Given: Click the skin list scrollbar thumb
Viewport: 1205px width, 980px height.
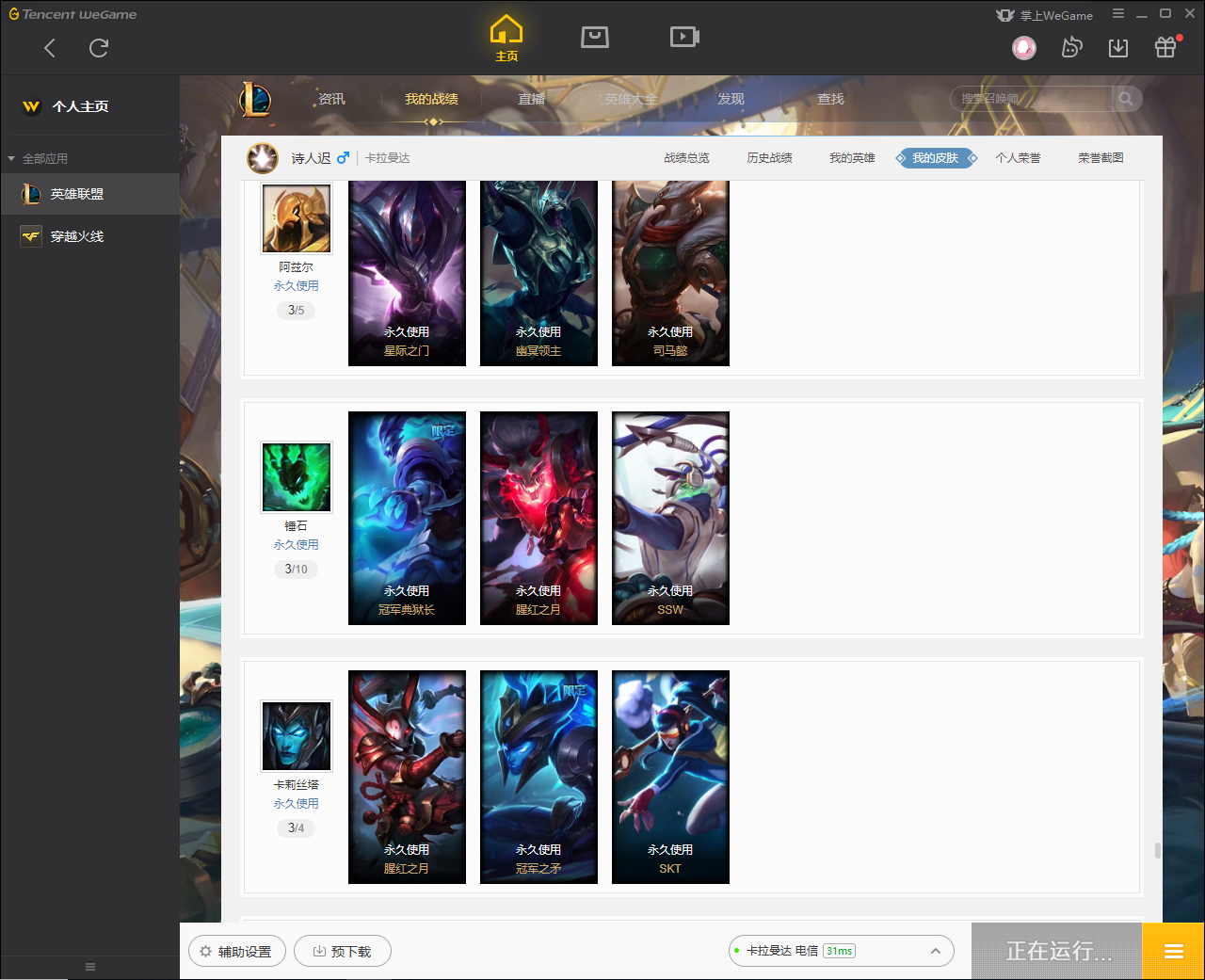Looking at the screenshot, I should coord(1157,850).
